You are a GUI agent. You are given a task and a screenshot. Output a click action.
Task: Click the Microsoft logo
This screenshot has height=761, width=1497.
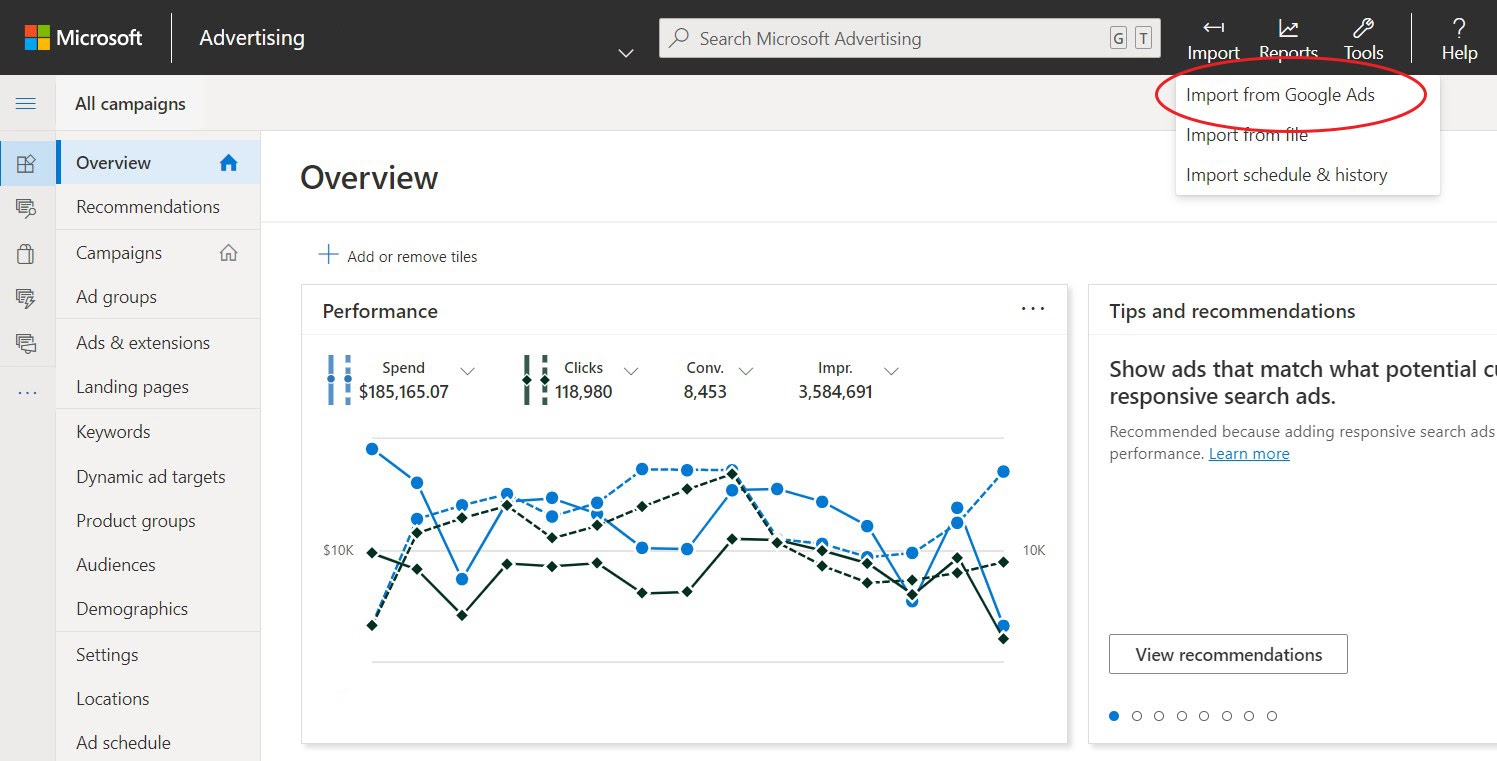pyautogui.click(x=84, y=38)
